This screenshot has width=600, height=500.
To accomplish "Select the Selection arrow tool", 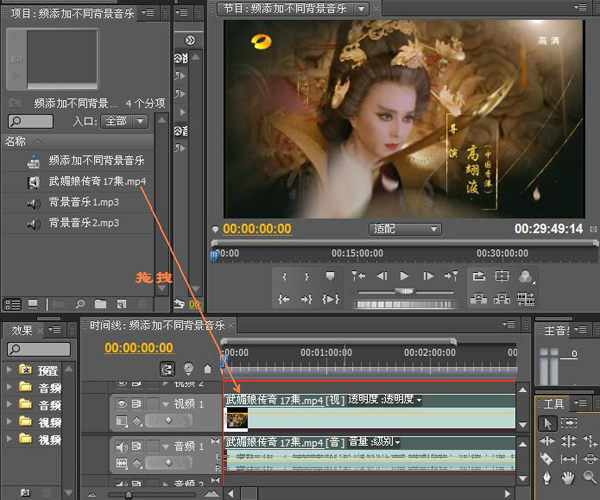I will point(547,423).
